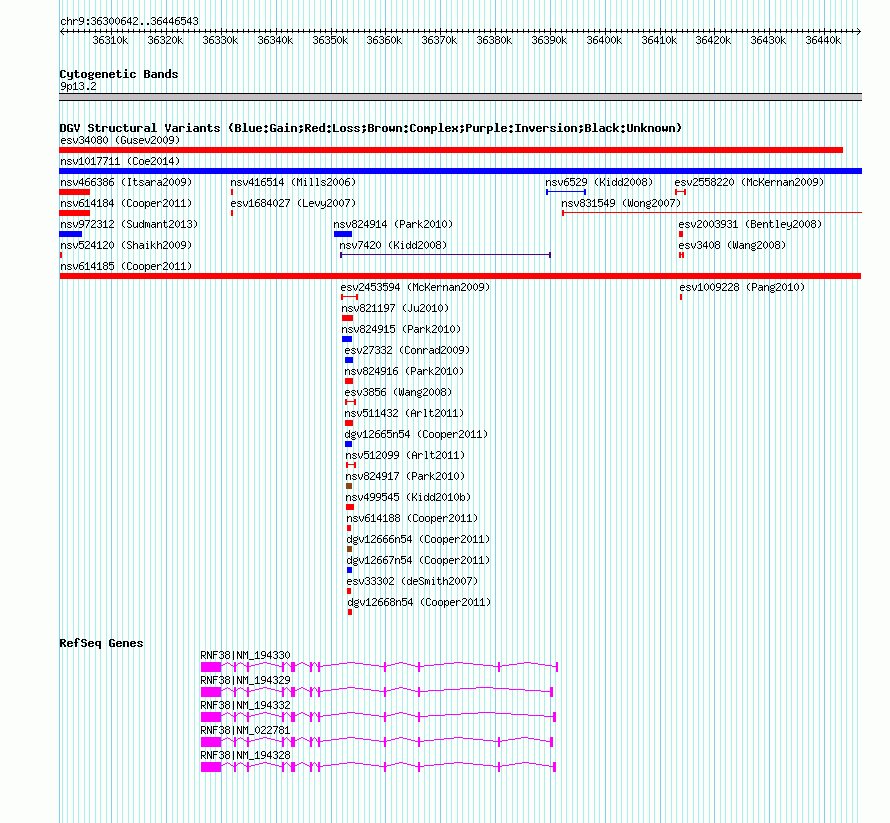Select the red nsv466386 loss block
Image resolution: width=890 pixels, height=823 pixels.
point(74,192)
